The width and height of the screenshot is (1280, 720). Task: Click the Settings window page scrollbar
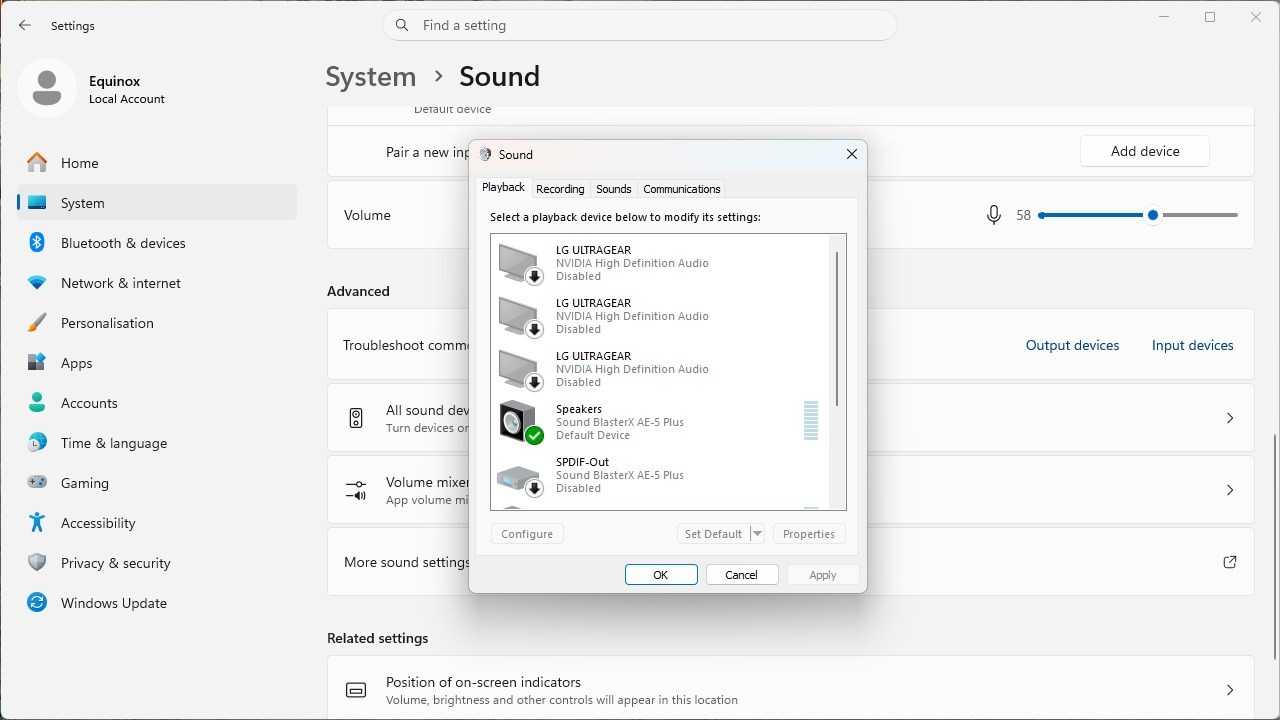(x=1273, y=547)
